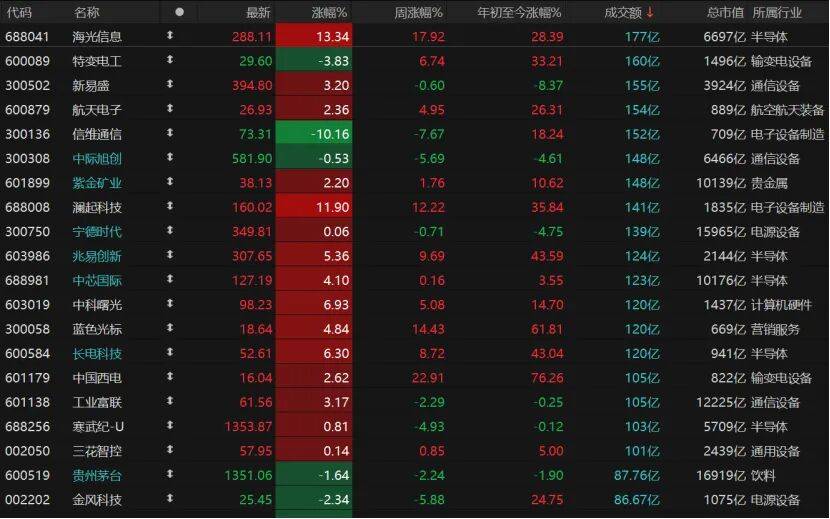This screenshot has width=830, height=519.
Task: Sort by 涨幅% column header
Action: tap(328, 13)
